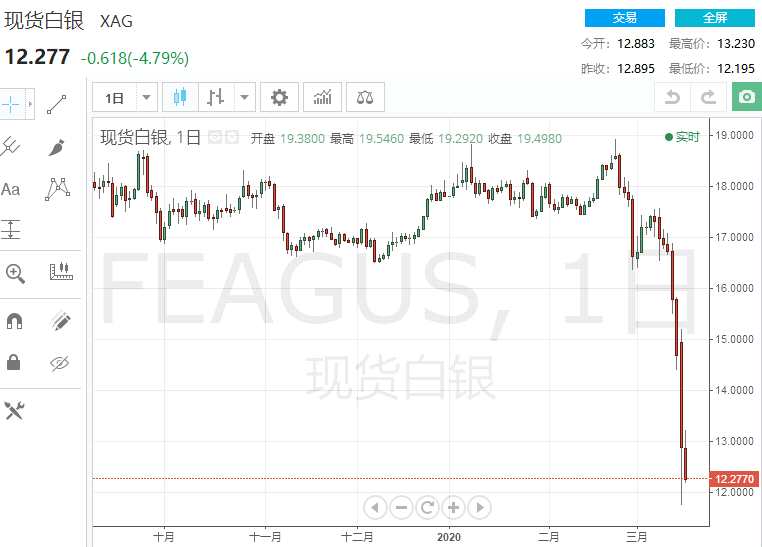Select the trend line drawing tool

point(57,104)
